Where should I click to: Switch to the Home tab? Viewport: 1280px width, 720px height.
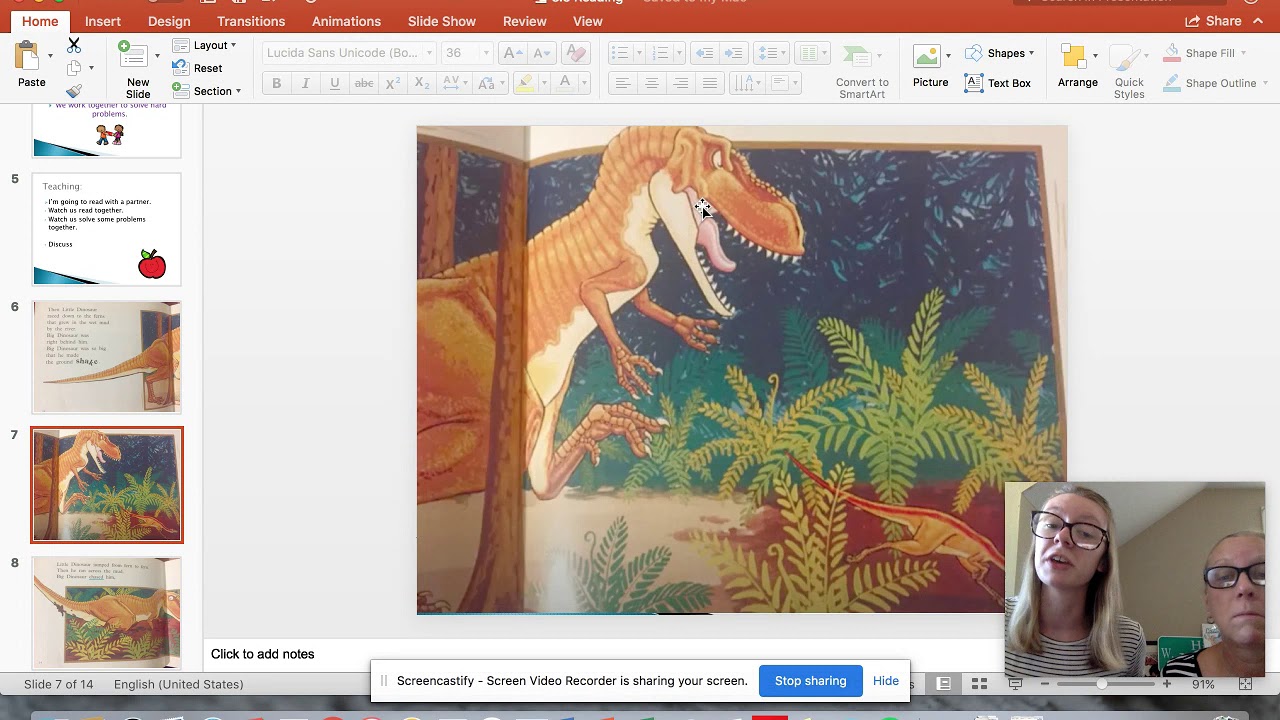pos(40,21)
